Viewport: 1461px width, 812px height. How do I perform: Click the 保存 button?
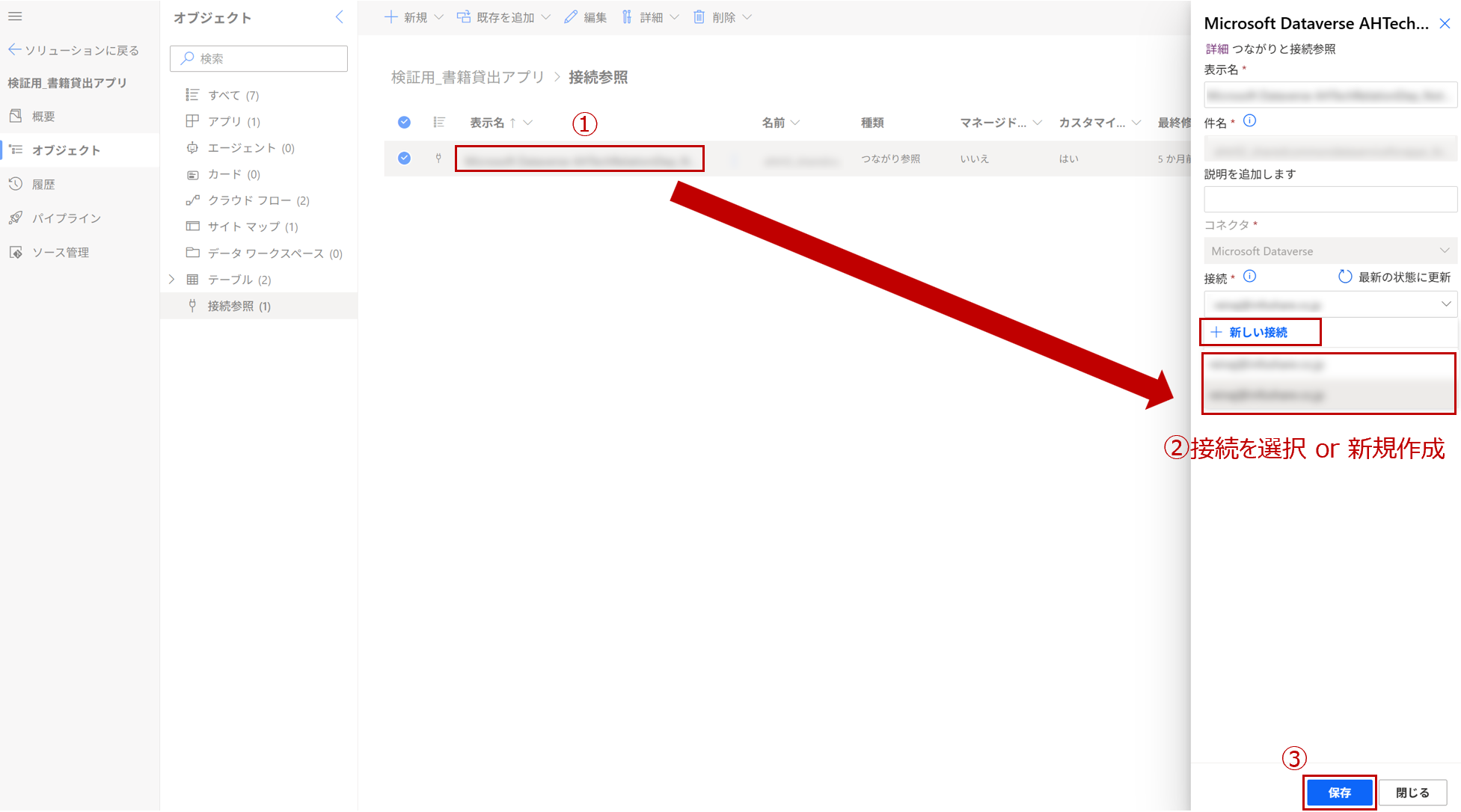coord(1338,793)
